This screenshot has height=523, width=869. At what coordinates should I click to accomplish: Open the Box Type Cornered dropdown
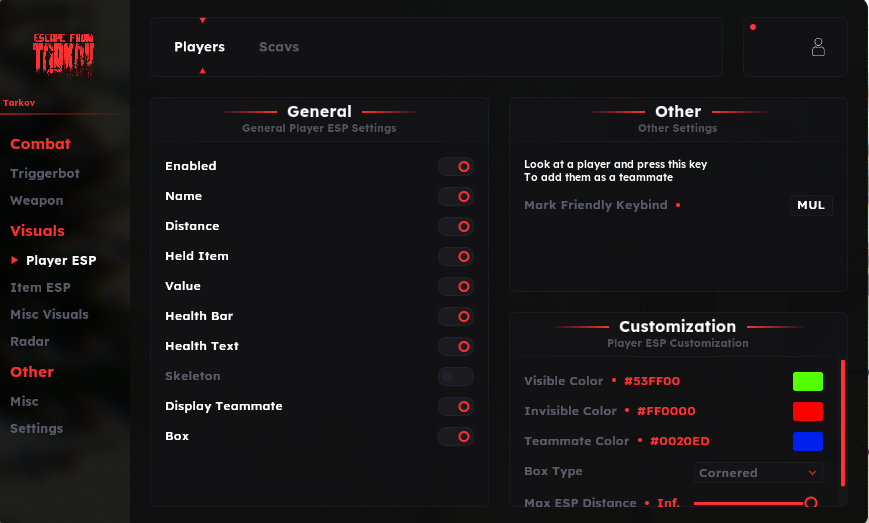tap(758, 472)
